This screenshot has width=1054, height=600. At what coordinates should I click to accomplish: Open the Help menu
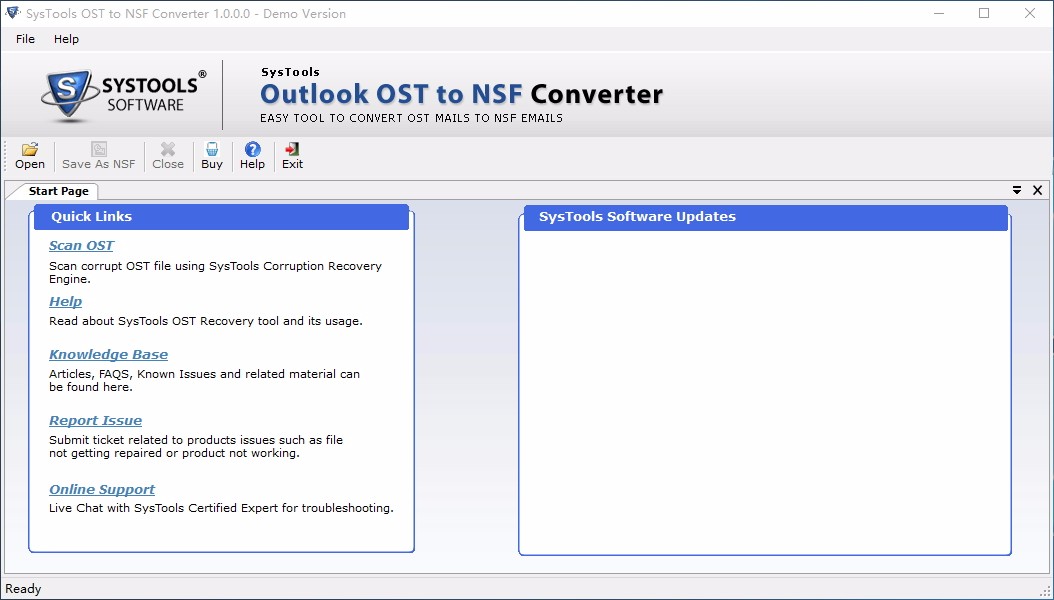pos(66,39)
